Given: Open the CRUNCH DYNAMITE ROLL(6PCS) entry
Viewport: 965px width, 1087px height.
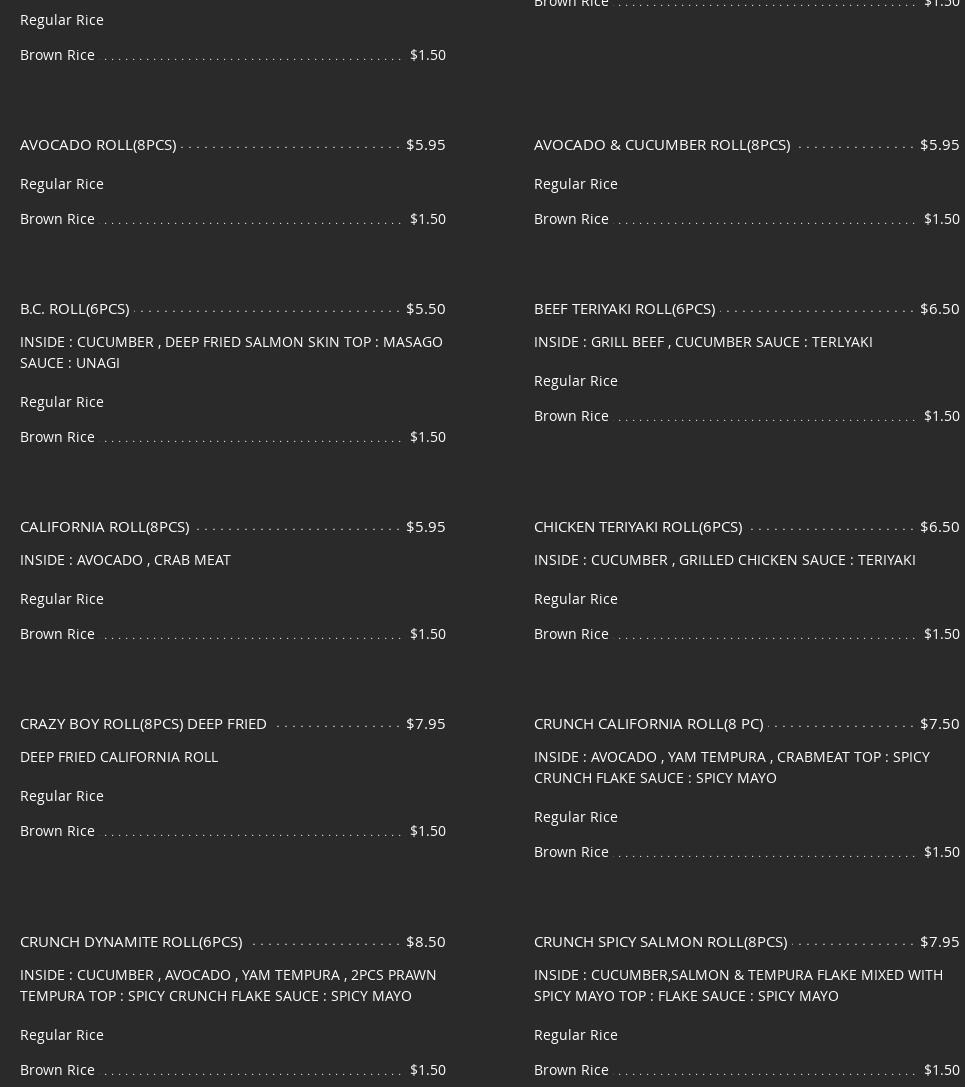Looking at the screenshot, I should [x=132, y=942].
